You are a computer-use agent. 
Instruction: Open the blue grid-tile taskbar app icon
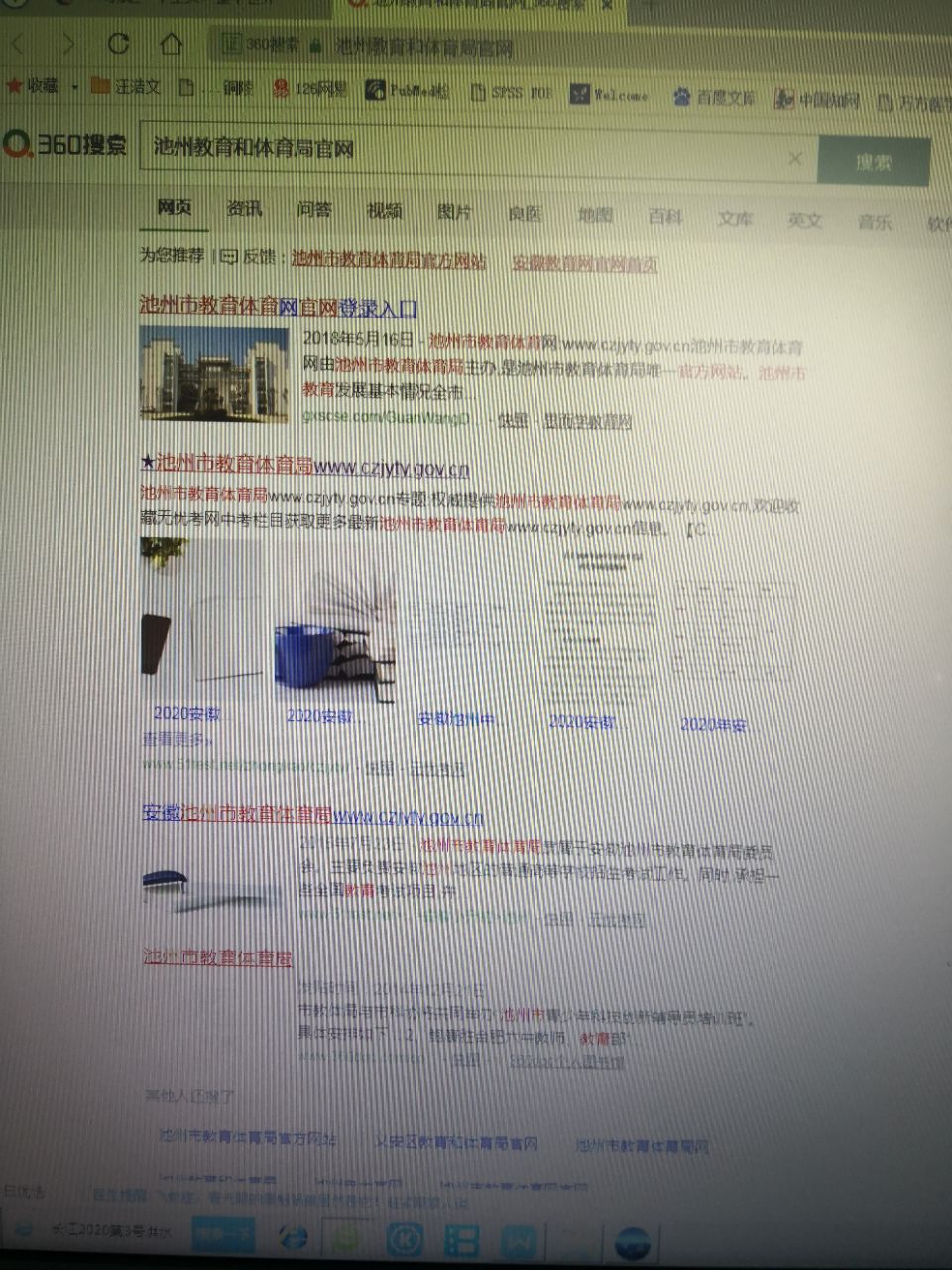click(461, 1240)
